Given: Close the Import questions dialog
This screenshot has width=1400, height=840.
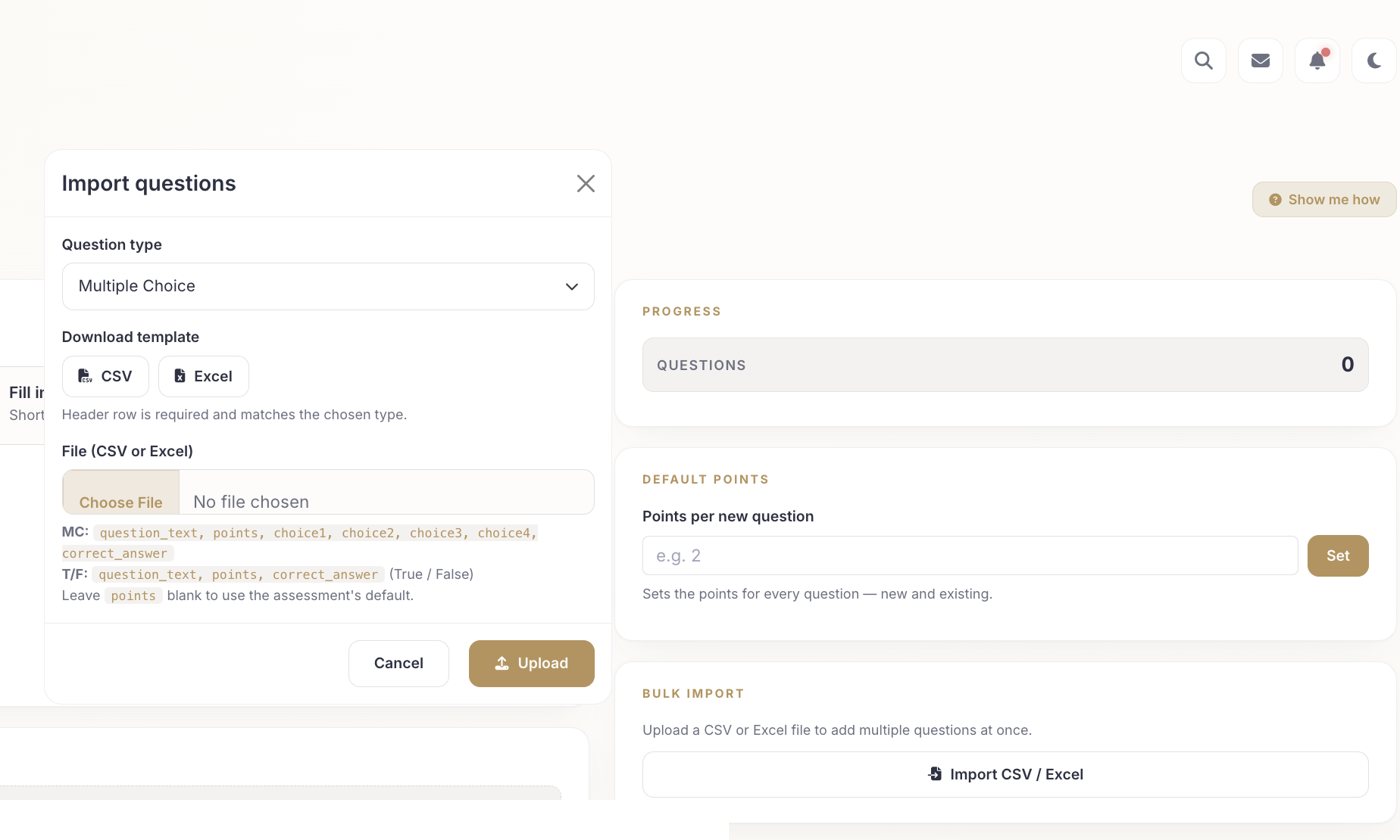Looking at the screenshot, I should click(x=586, y=183).
